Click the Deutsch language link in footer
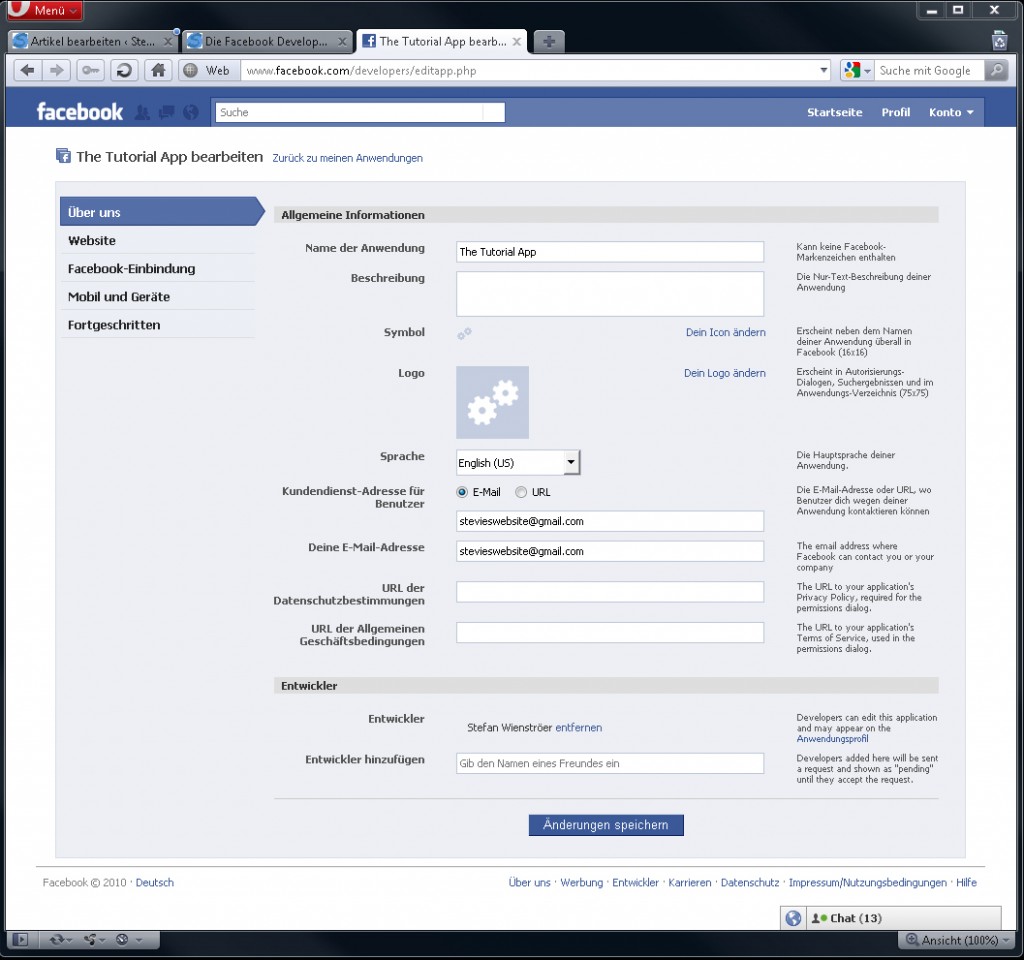The width and height of the screenshot is (1024, 960). [x=155, y=882]
